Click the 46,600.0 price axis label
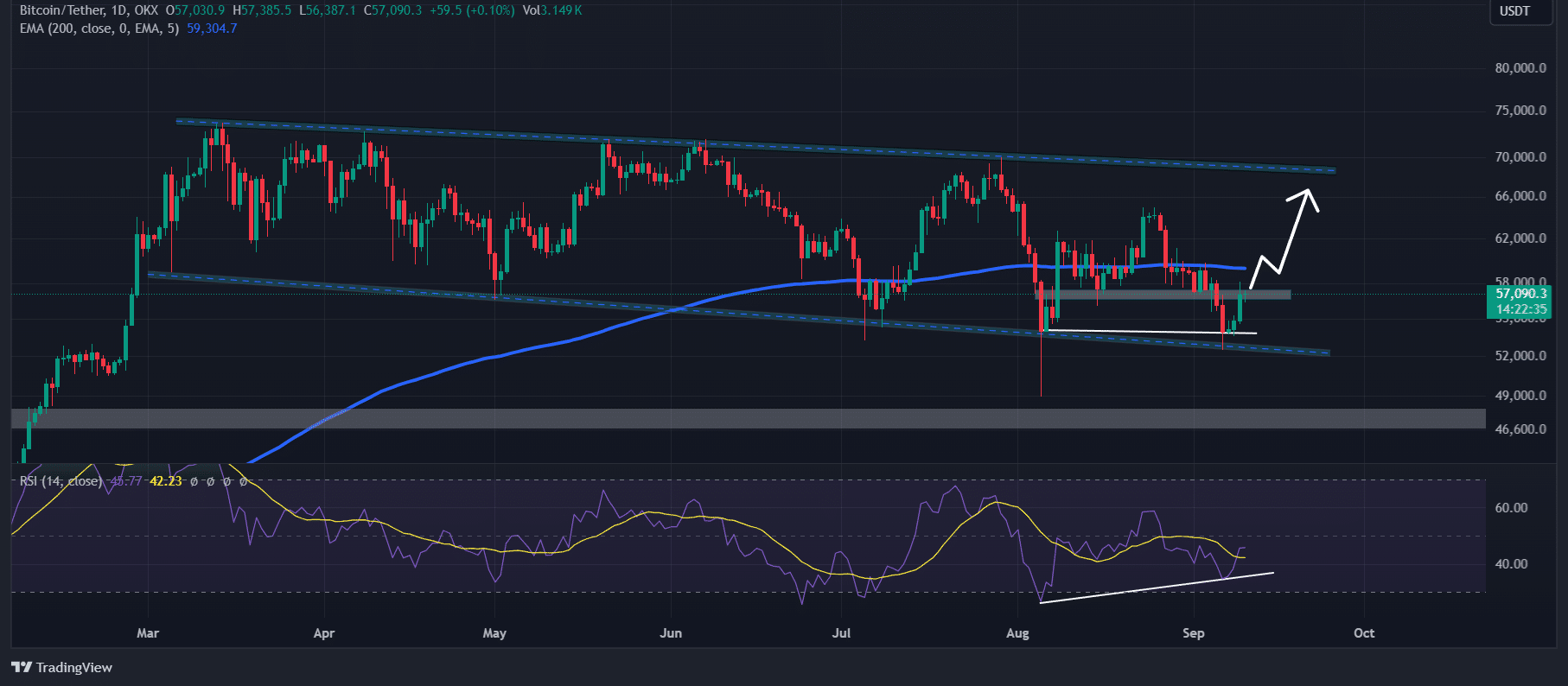1568x686 pixels. 1520,429
